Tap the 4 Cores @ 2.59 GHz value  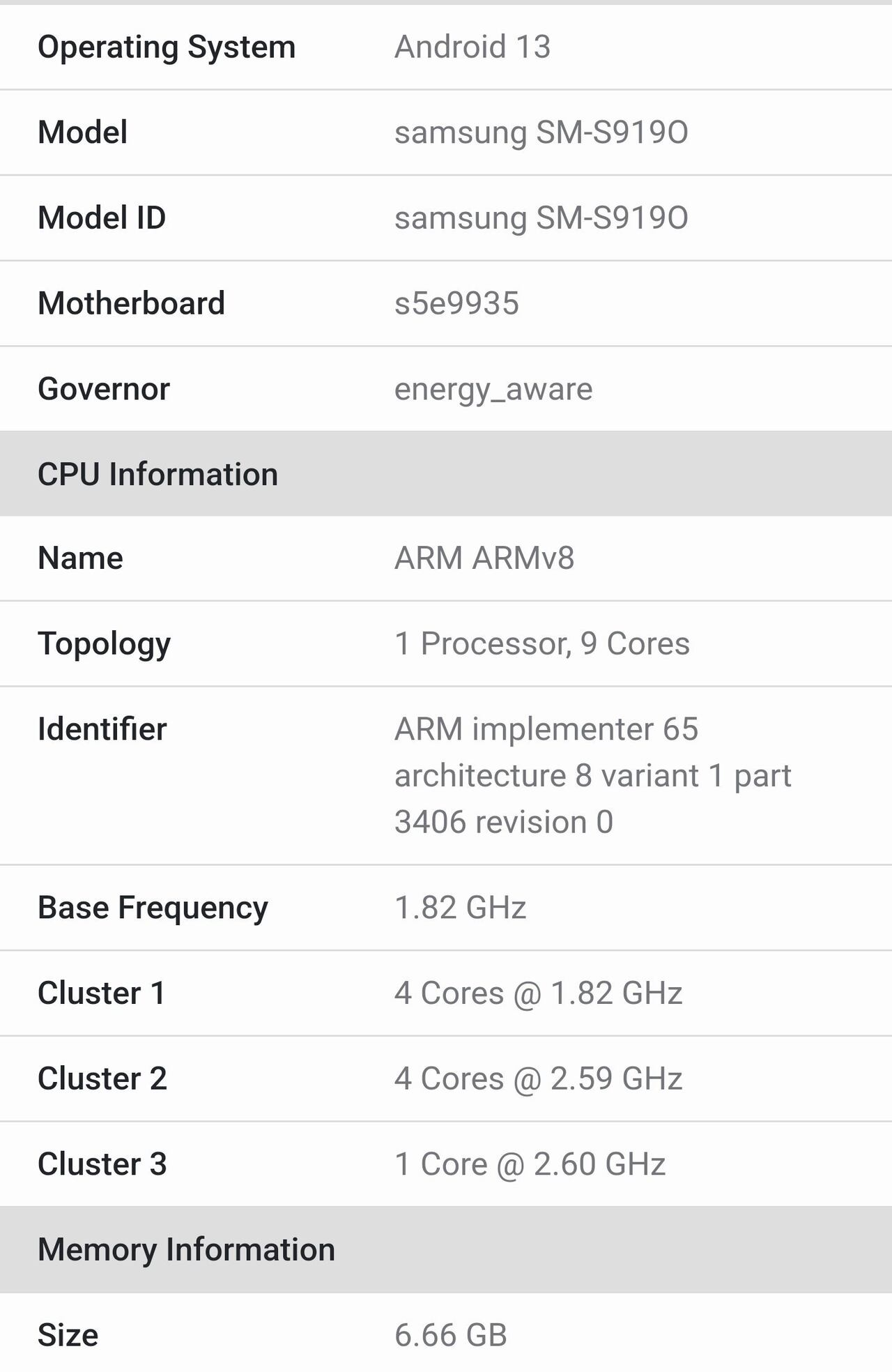[538, 1078]
